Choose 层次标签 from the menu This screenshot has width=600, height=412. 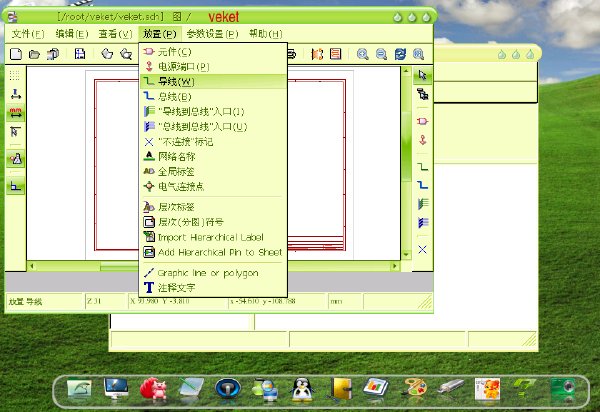pos(214,207)
